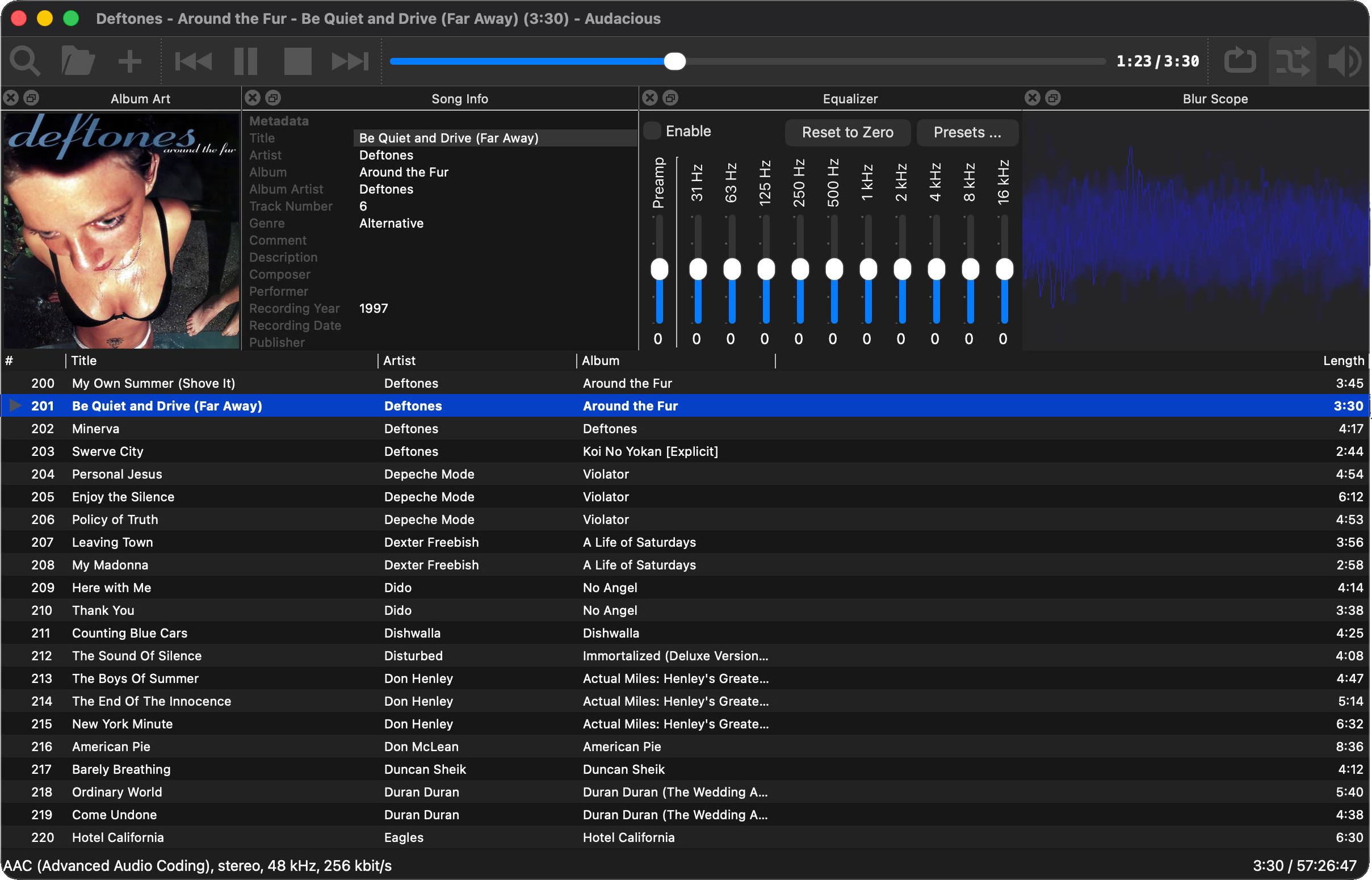Viewport: 1372px width, 880px height.
Task: Select track "My Own Summer (Shove It)"
Action: [x=685, y=383]
